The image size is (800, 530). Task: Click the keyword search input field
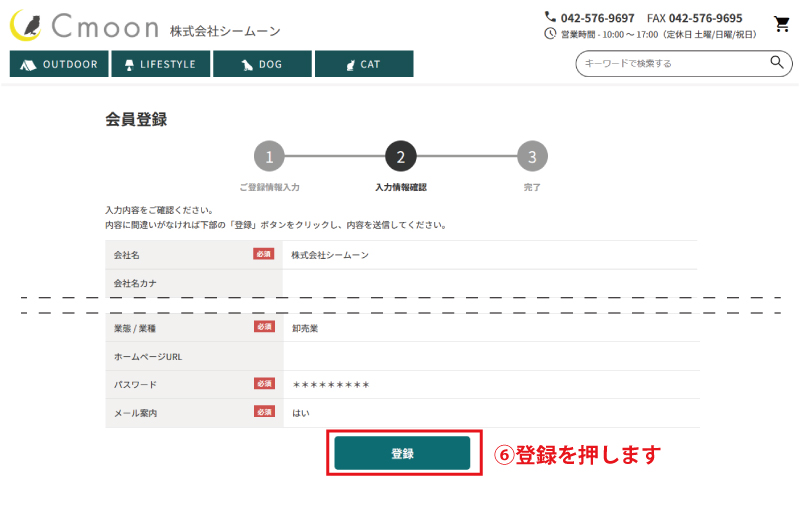pyautogui.click(x=670, y=64)
